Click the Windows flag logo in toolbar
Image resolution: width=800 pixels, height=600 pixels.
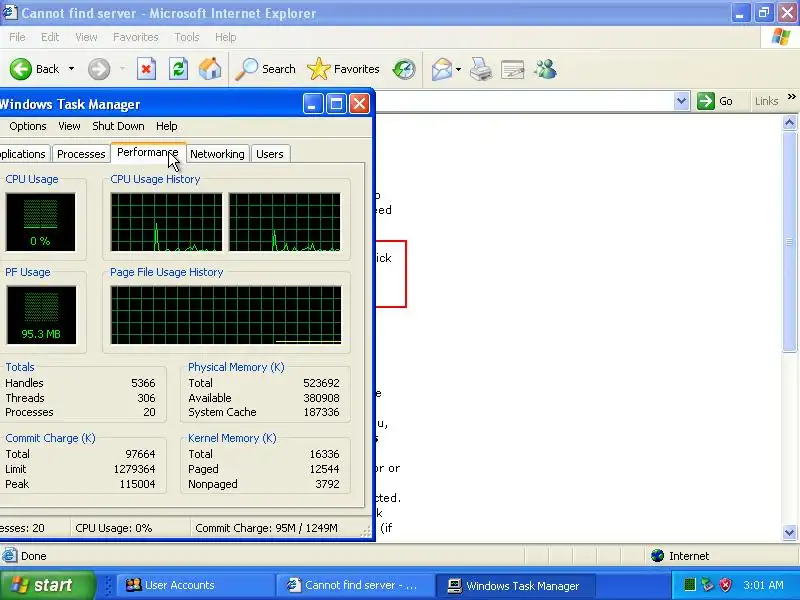click(x=781, y=37)
